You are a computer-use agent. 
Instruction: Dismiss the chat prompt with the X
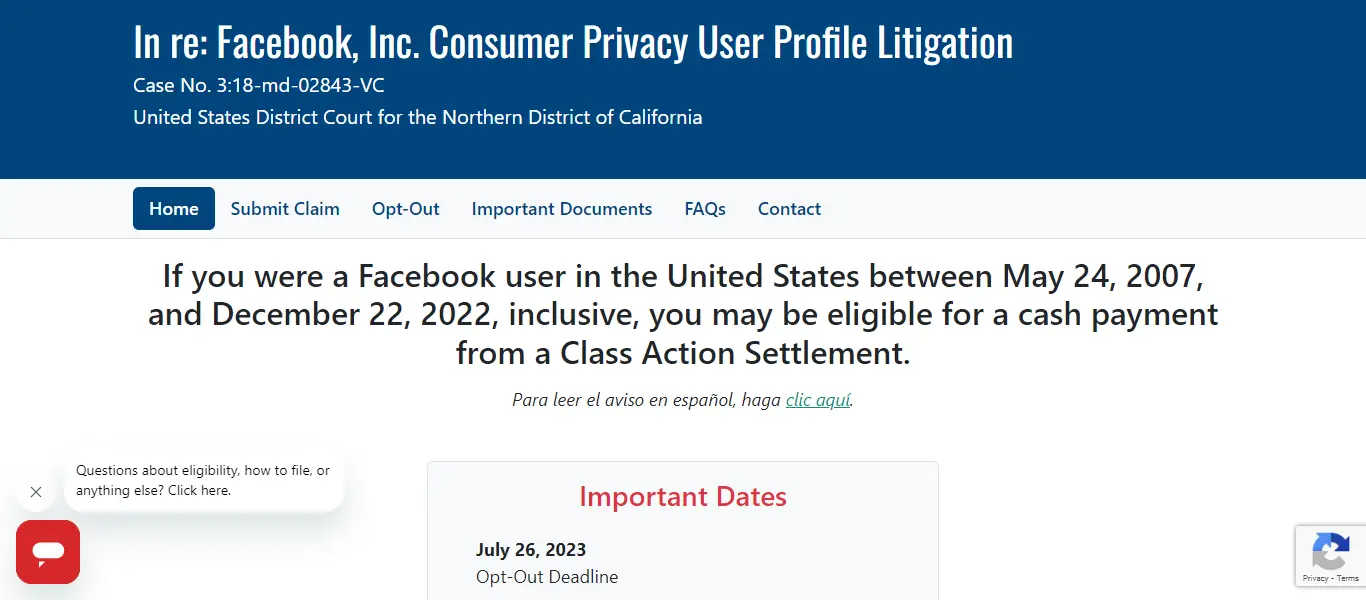click(x=35, y=492)
